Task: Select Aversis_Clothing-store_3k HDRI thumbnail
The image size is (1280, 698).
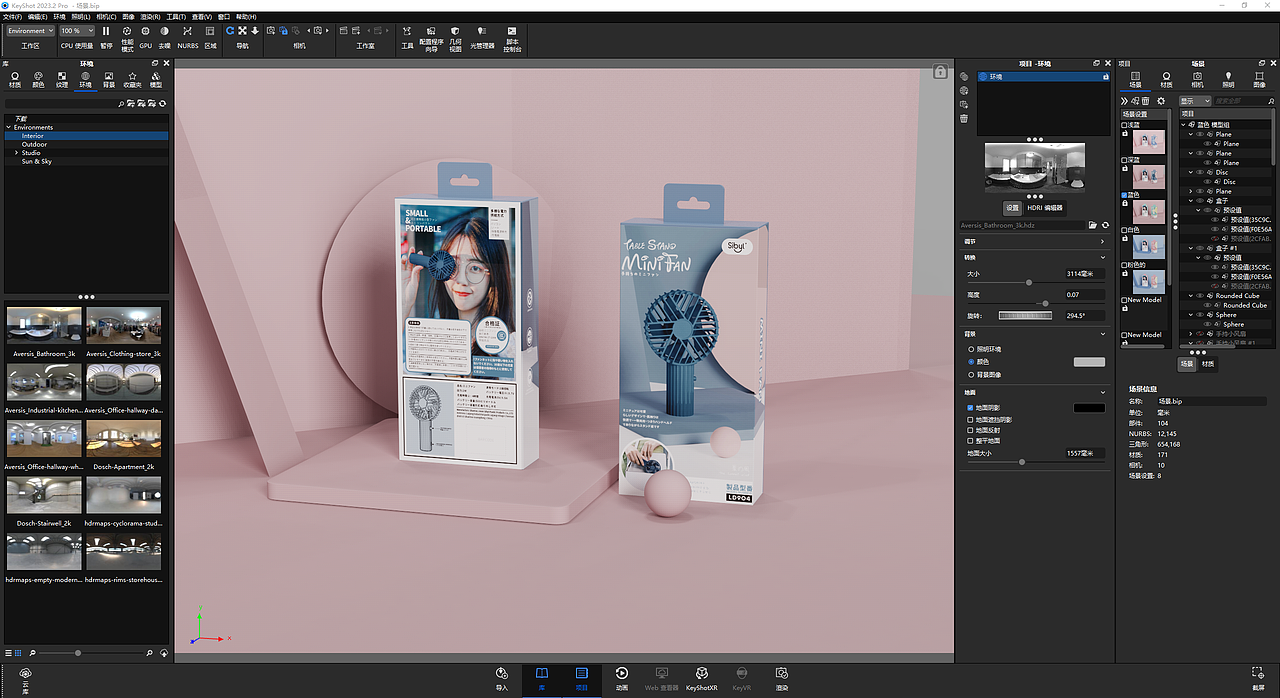Action: 123,327
